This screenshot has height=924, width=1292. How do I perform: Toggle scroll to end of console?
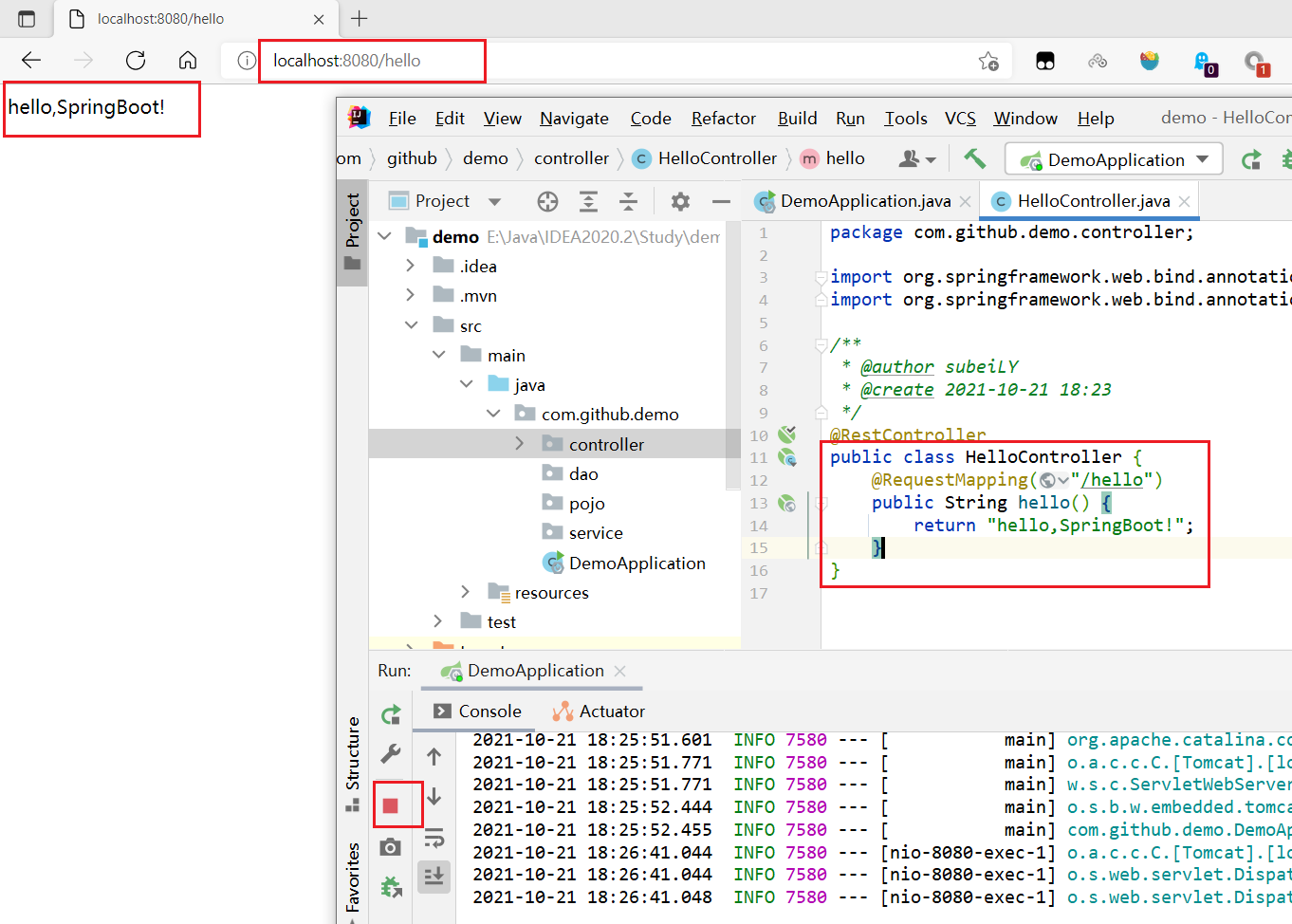point(434,876)
